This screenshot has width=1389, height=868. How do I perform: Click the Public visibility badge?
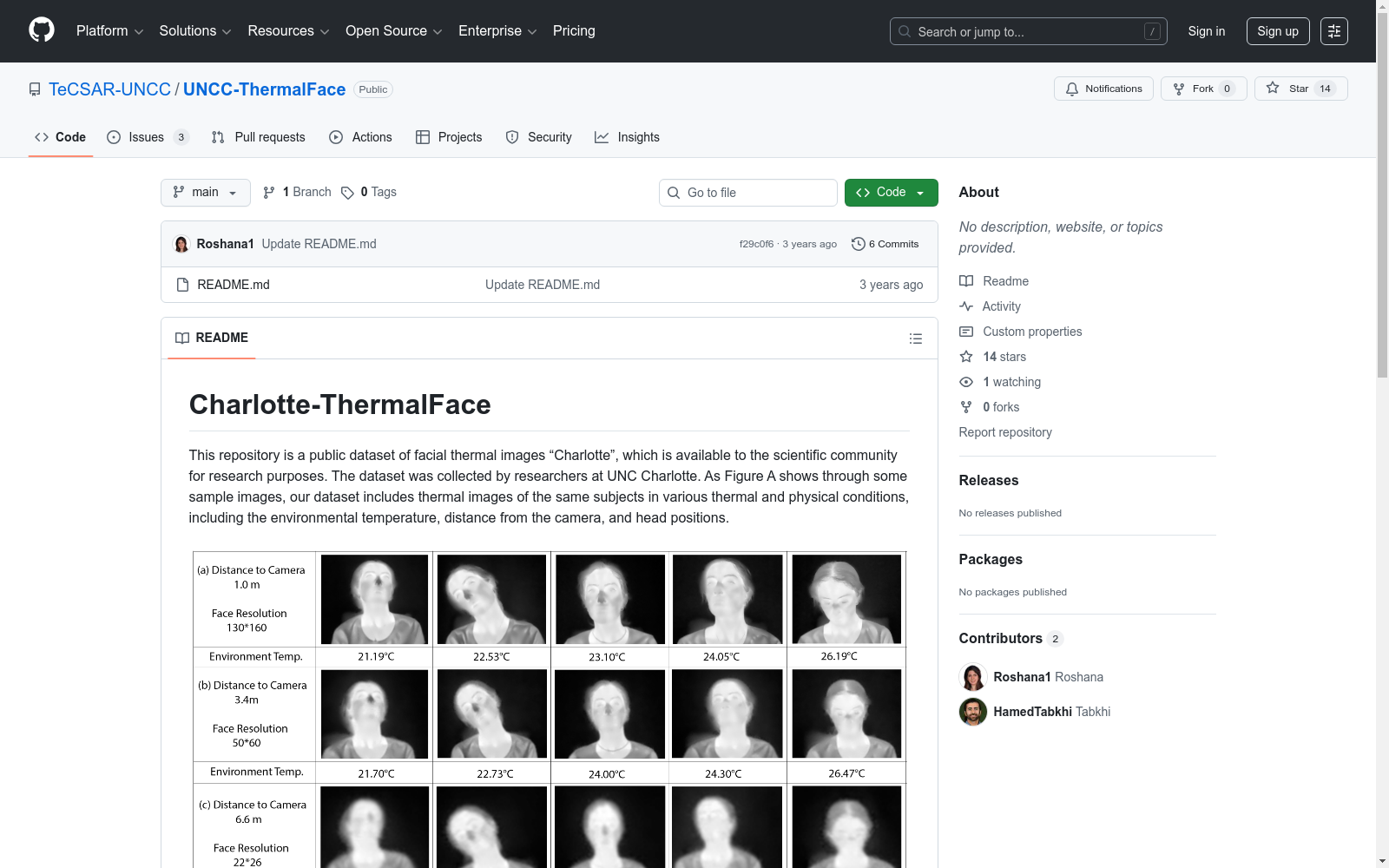373,89
